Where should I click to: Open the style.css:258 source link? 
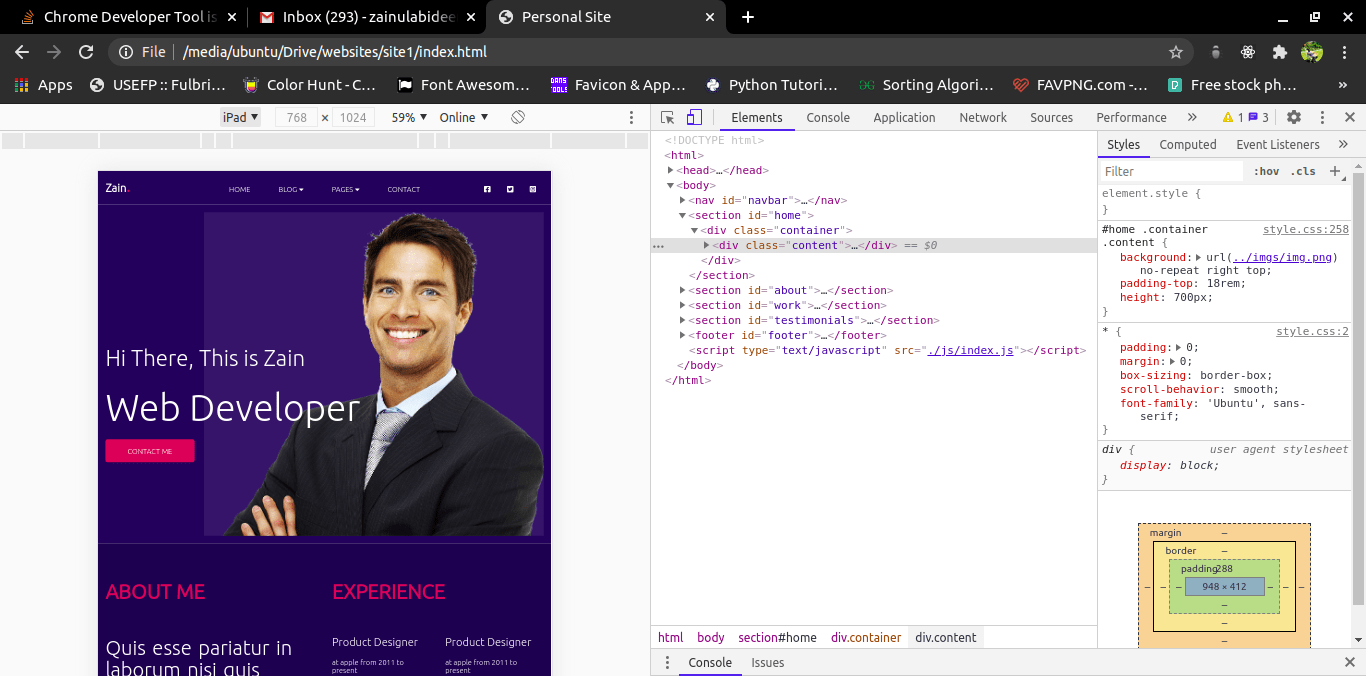pyautogui.click(x=1306, y=229)
